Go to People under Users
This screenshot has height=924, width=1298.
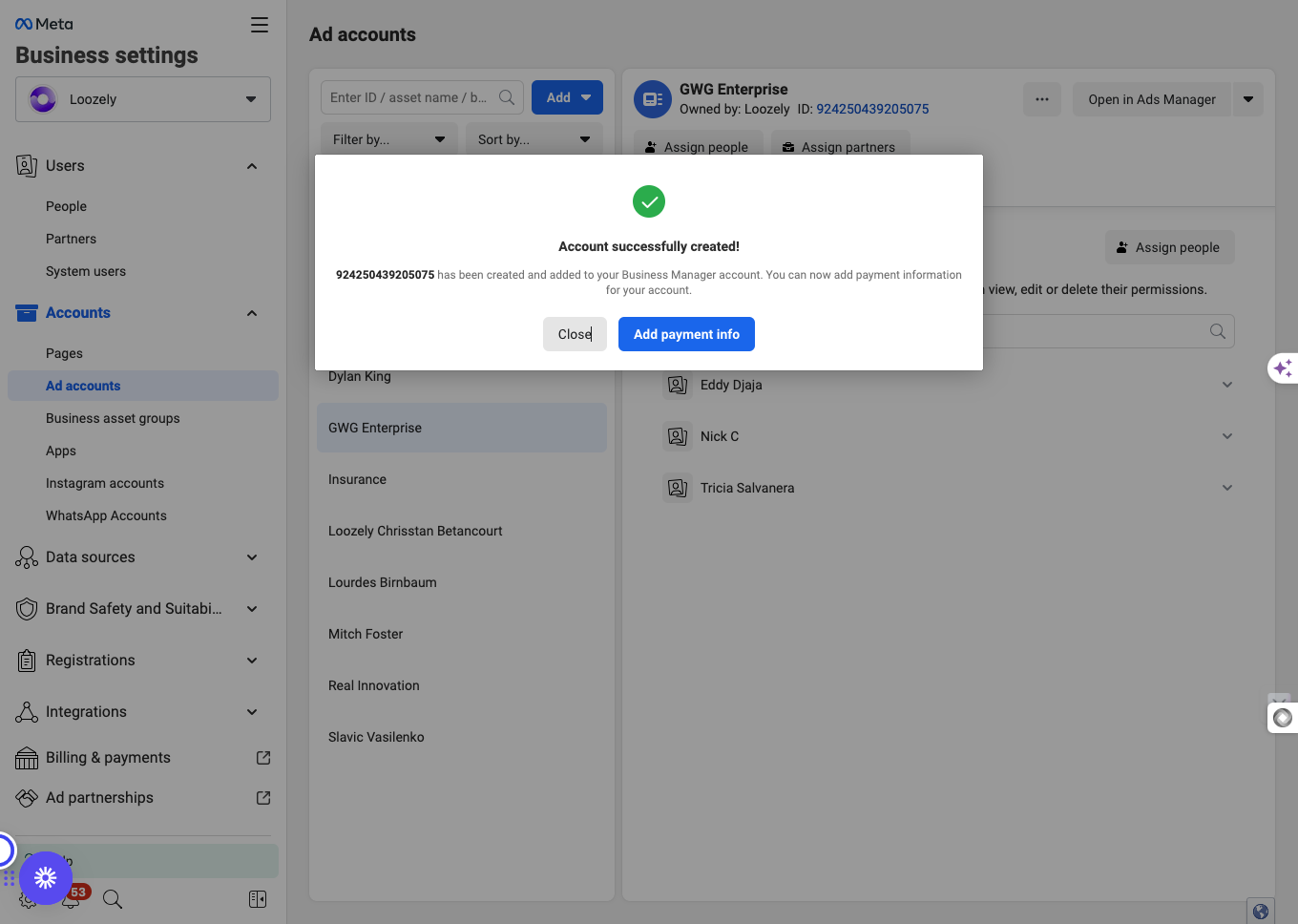pyautogui.click(x=66, y=206)
